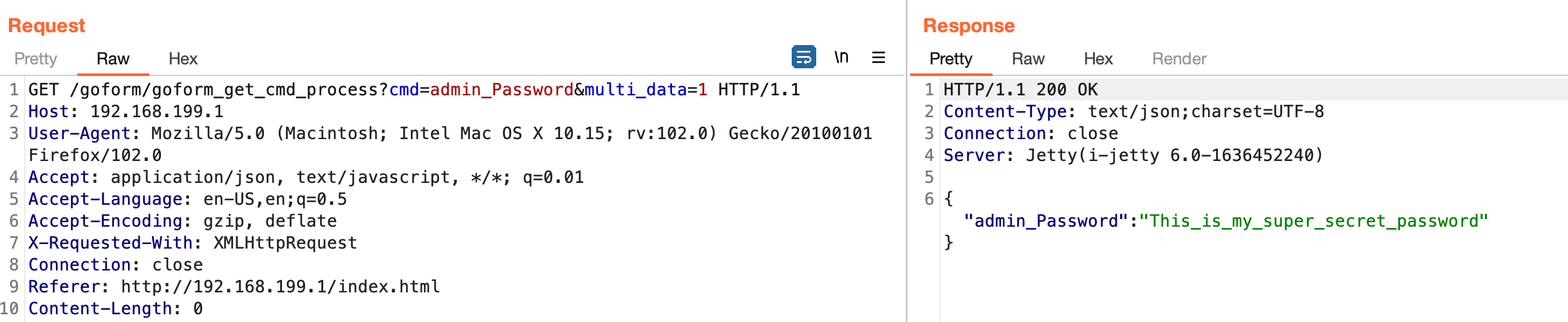Select the Request Raw tab
The width and height of the screenshot is (1568, 322).
(113, 59)
